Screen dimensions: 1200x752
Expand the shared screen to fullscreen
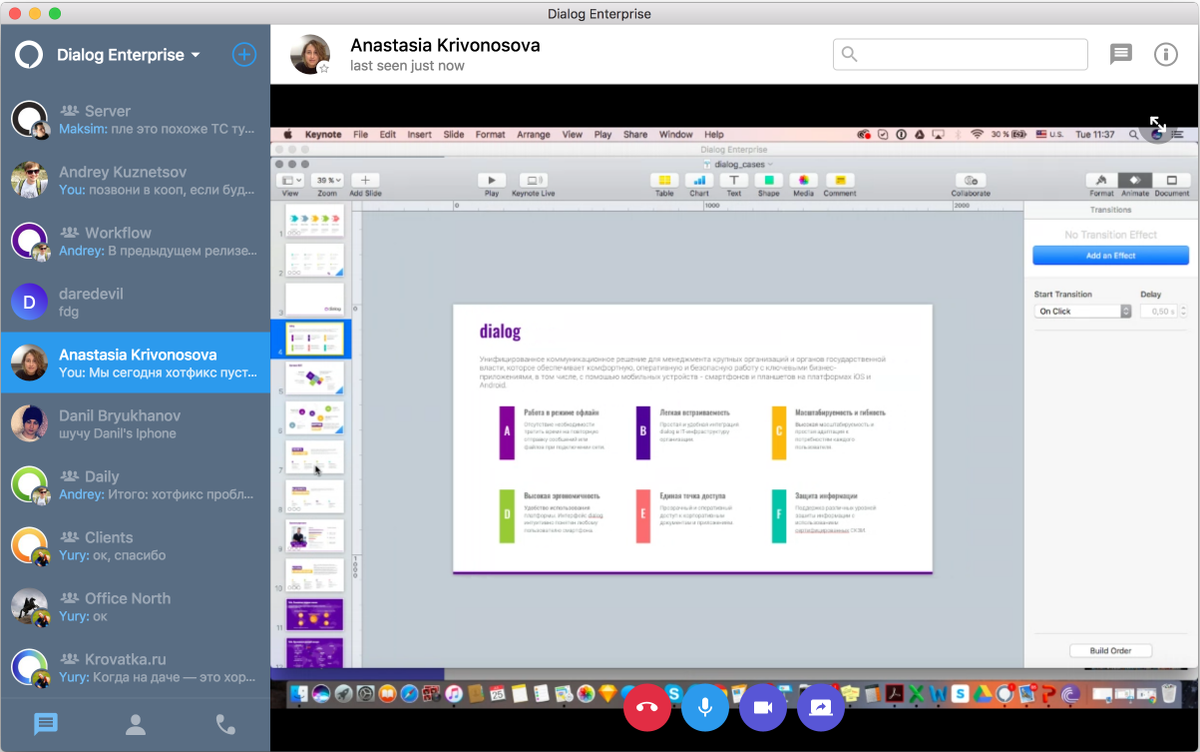(x=1157, y=124)
